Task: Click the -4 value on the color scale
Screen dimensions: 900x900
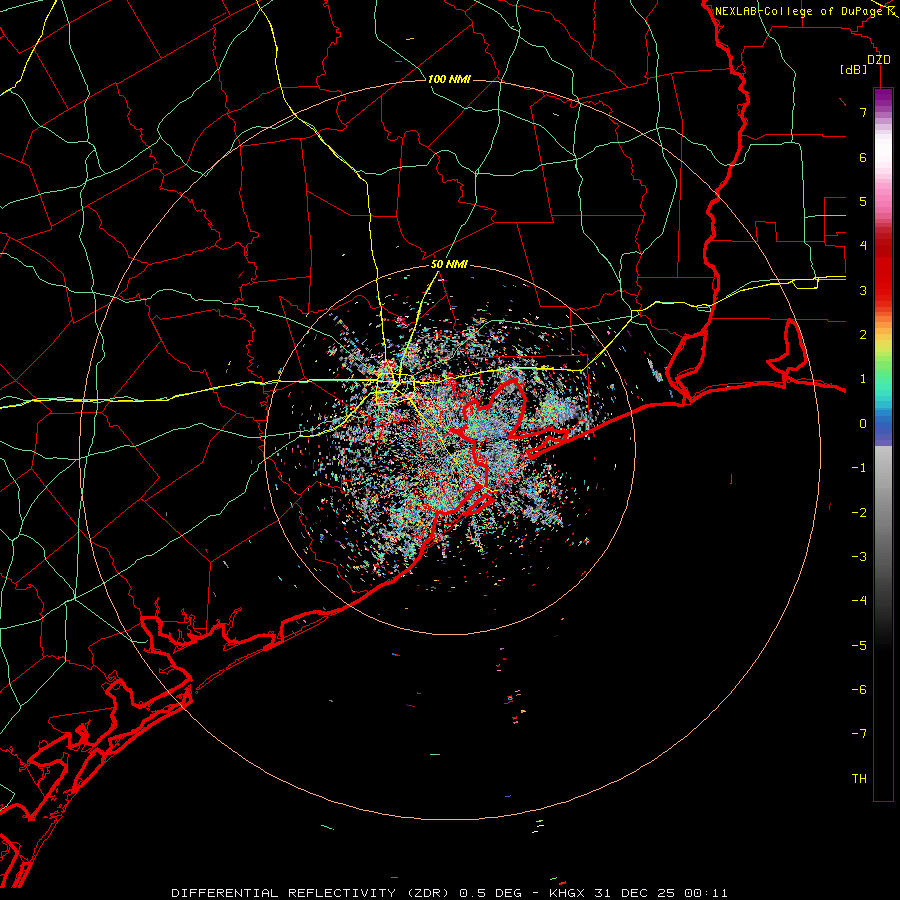Action: (859, 601)
